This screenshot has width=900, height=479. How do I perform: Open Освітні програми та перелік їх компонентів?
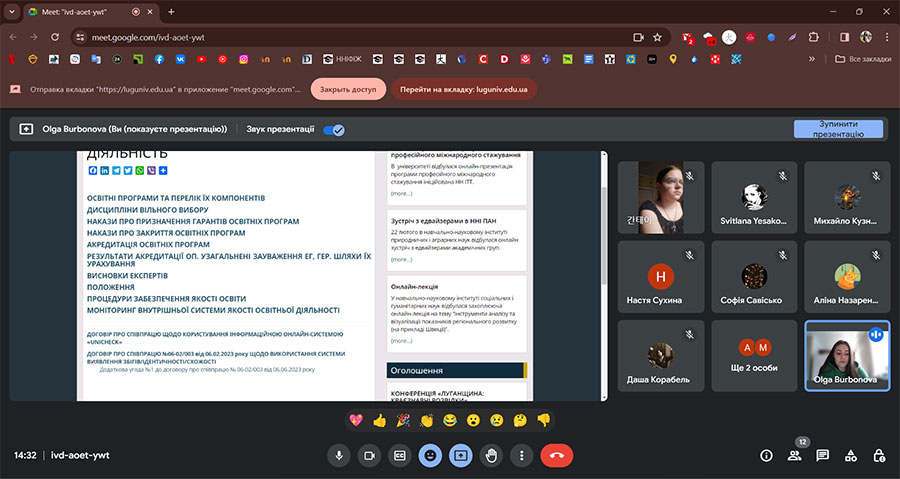pyautogui.click(x=176, y=198)
